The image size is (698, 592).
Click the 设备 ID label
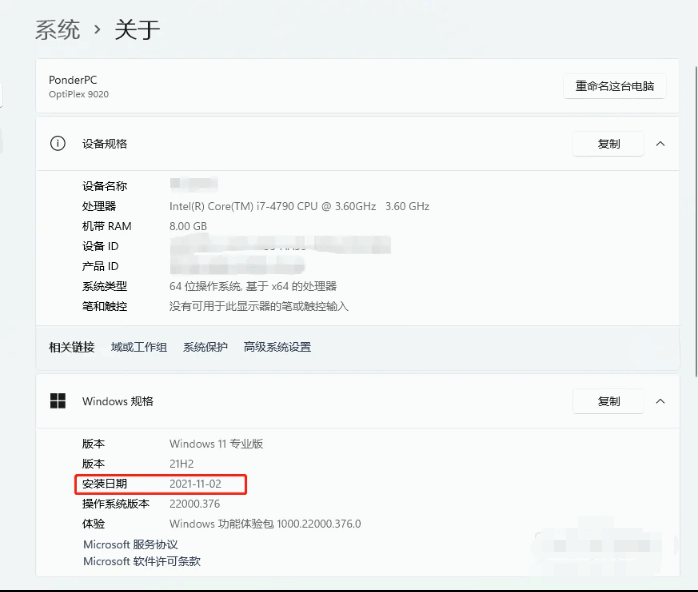(100, 246)
